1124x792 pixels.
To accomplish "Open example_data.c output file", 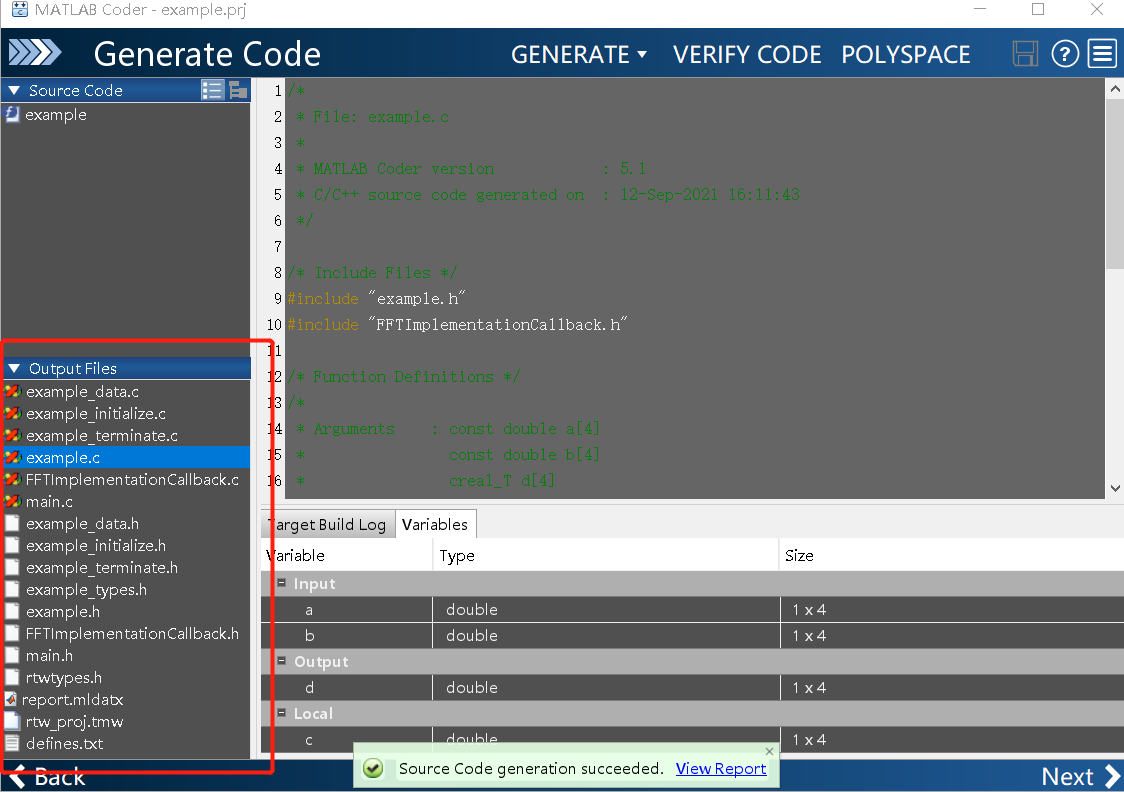I will [82, 392].
